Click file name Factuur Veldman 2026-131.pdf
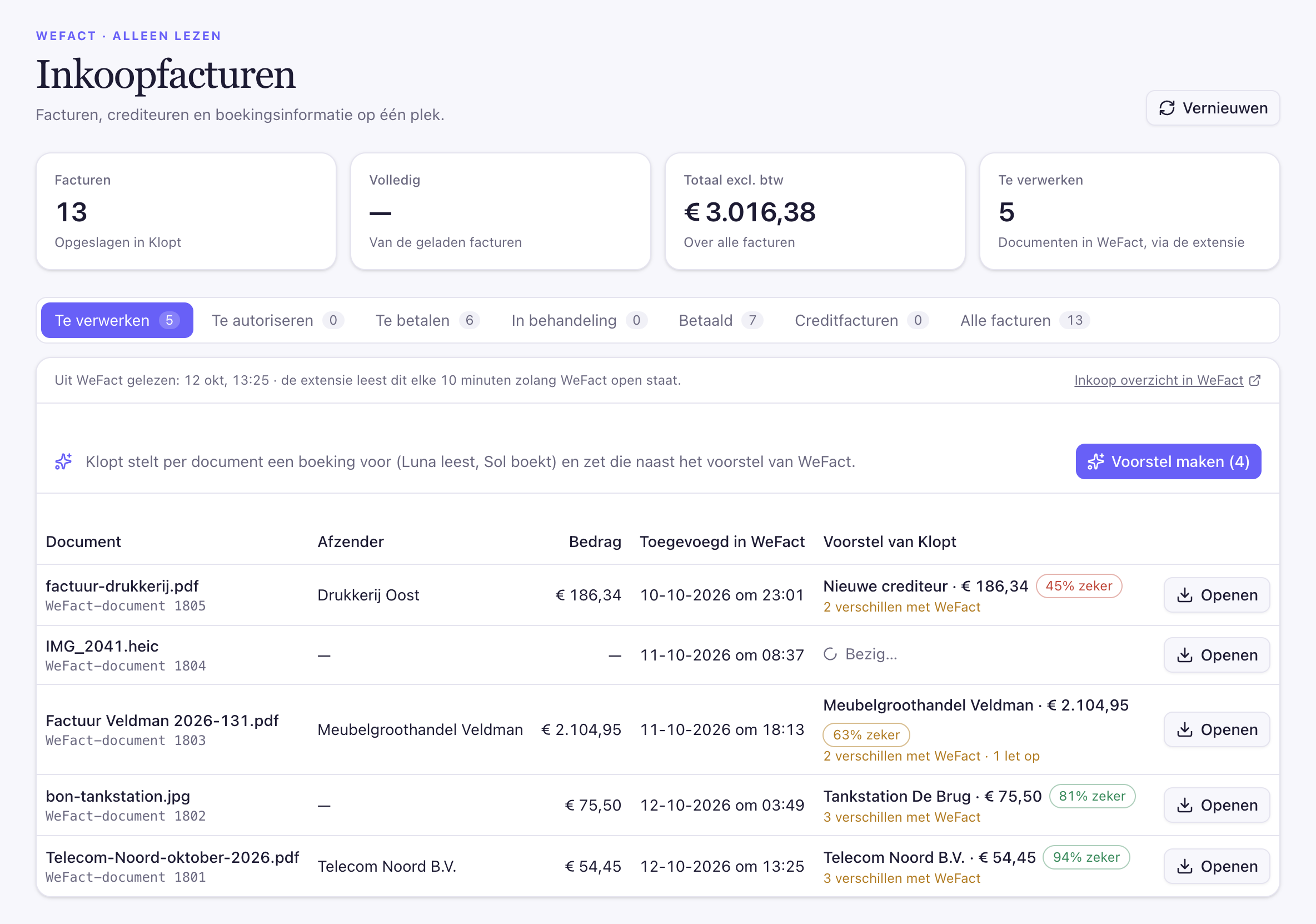 coord(162,721)
